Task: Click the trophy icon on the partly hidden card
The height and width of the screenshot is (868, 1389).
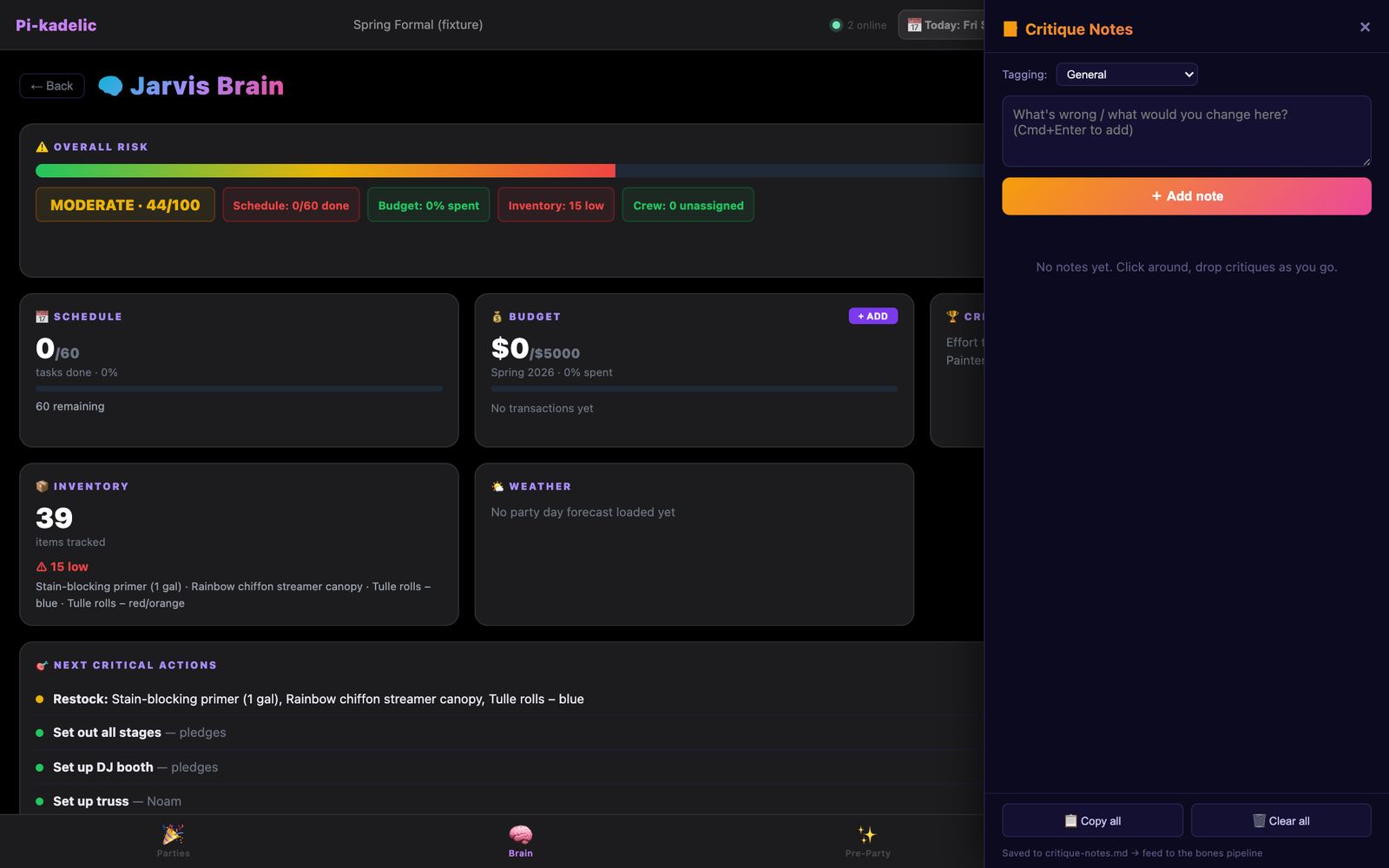Action: 952,317
